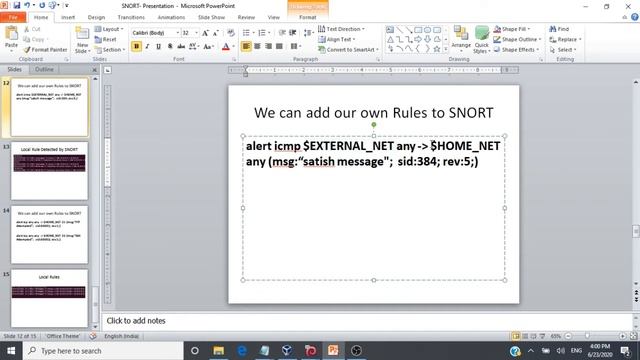Open Align Text menu
Screen dimensions: 640x360
(337, 39)
